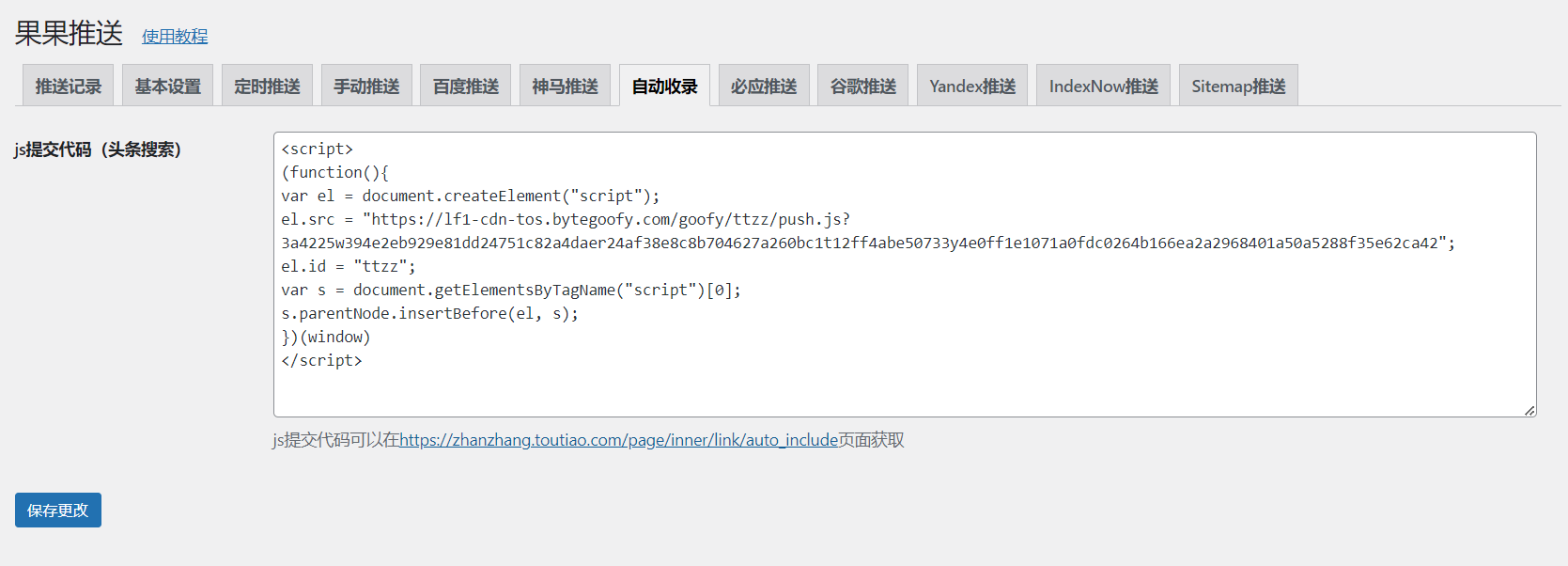1568x566 pixels.
Task: Open the IndexNow推送 tab
Action: tap(1104, 86)
